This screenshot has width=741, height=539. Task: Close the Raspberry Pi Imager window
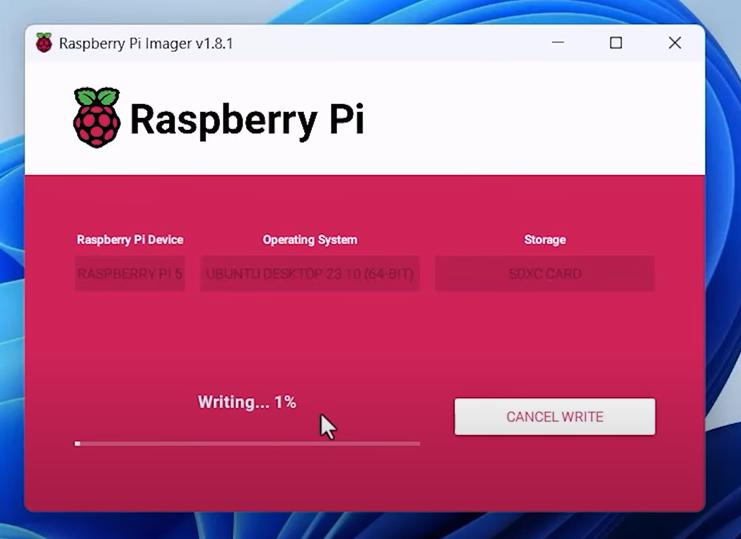[675, 43]
